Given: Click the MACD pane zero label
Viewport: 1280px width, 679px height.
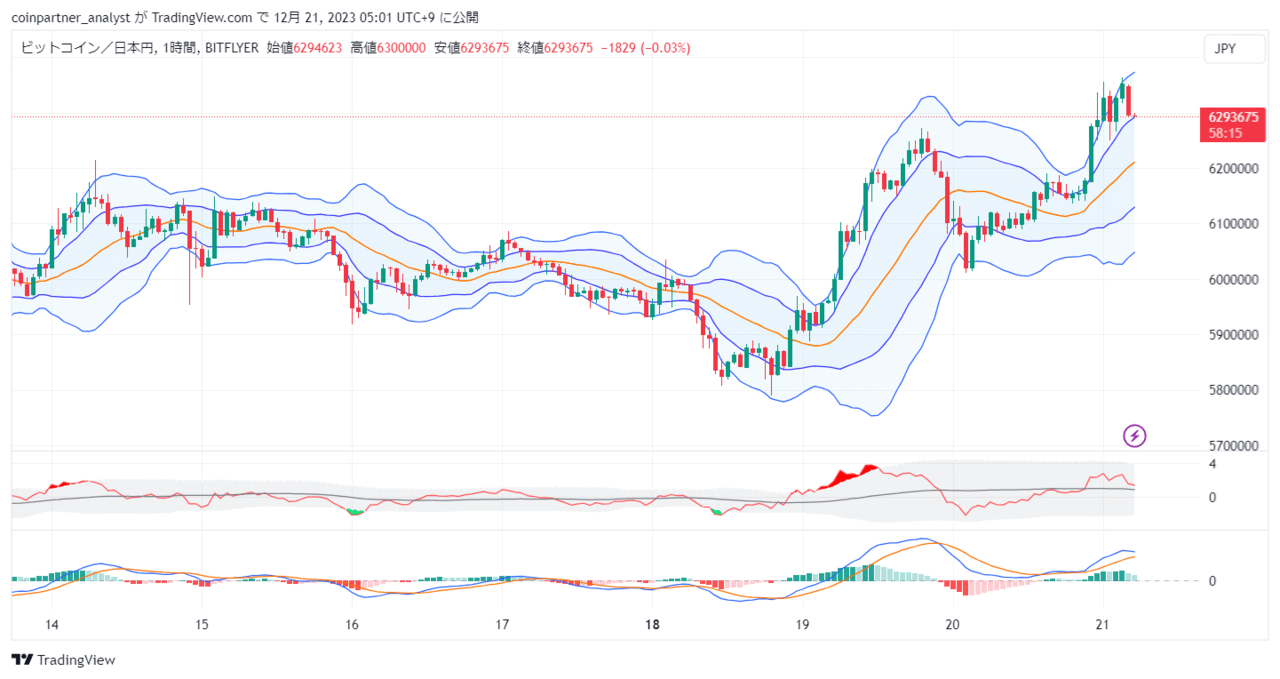Looking at the screenshot, I should [1212, 581].
